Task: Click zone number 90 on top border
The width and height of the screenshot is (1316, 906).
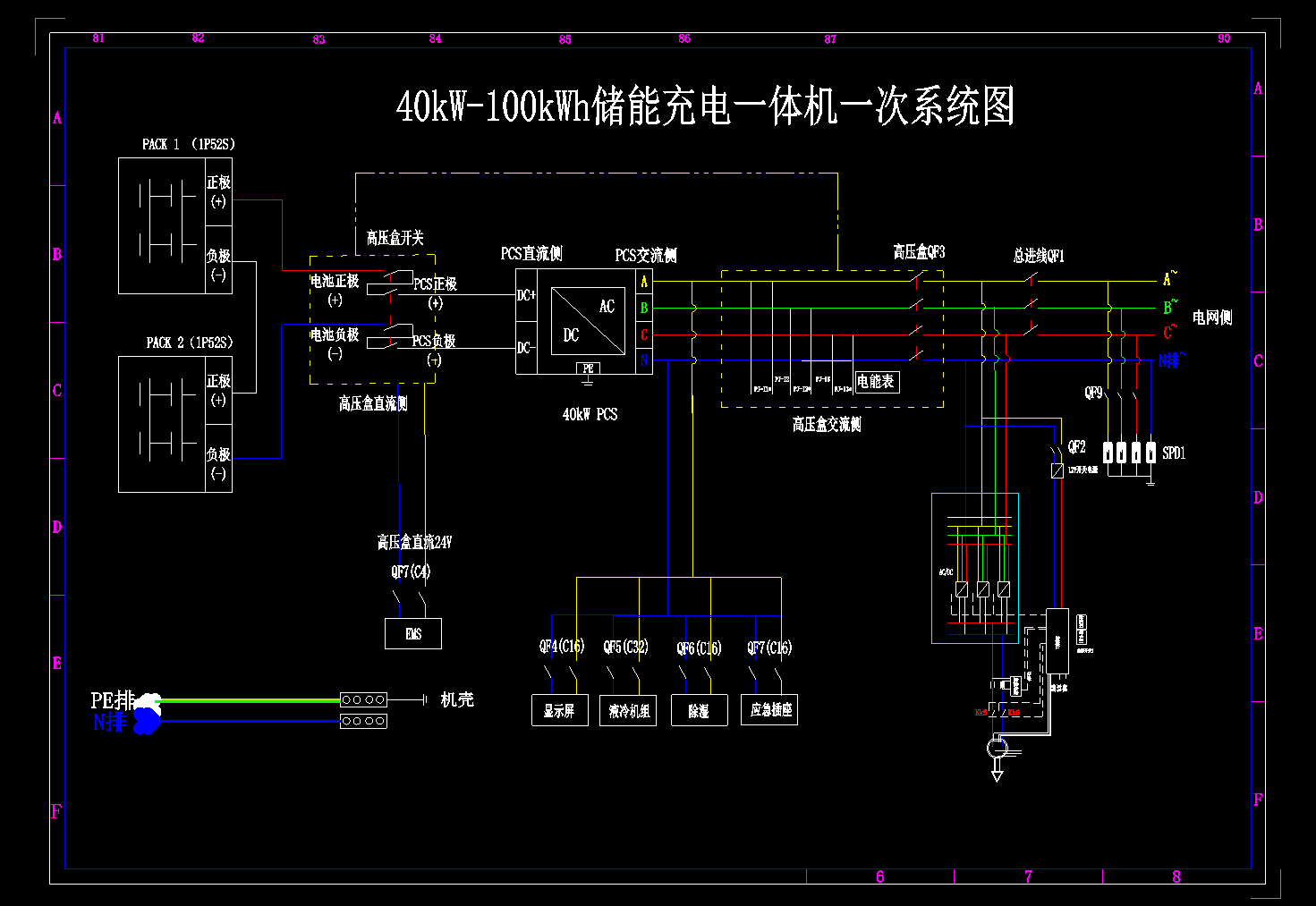Action: pos(1224,38)
